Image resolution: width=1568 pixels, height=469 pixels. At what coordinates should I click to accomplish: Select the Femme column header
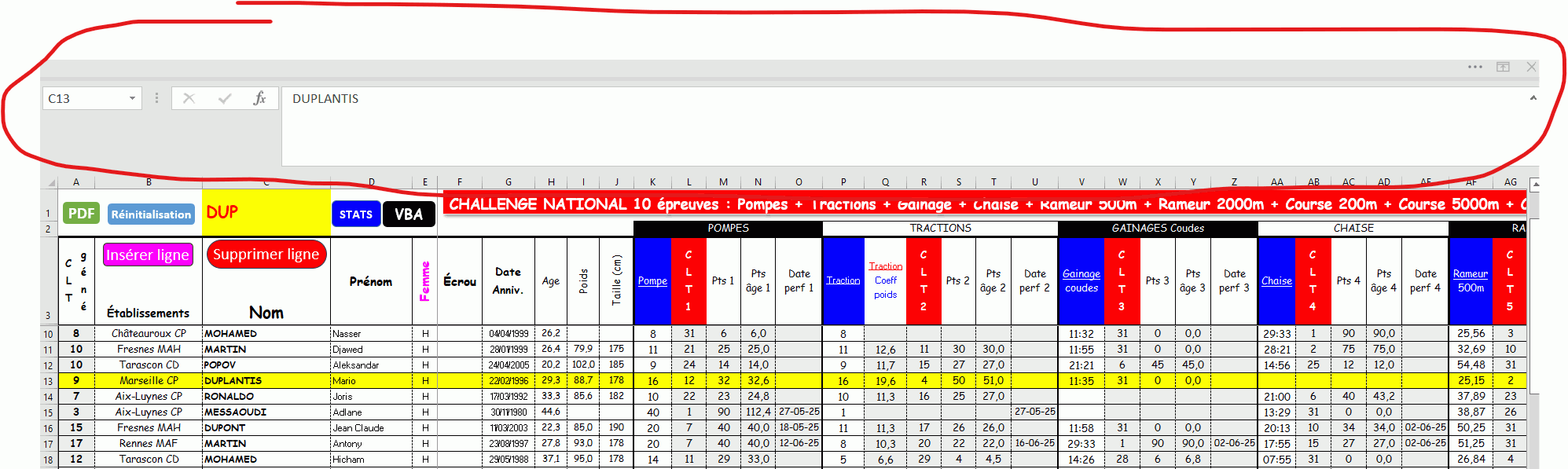[x=424, y=281]
